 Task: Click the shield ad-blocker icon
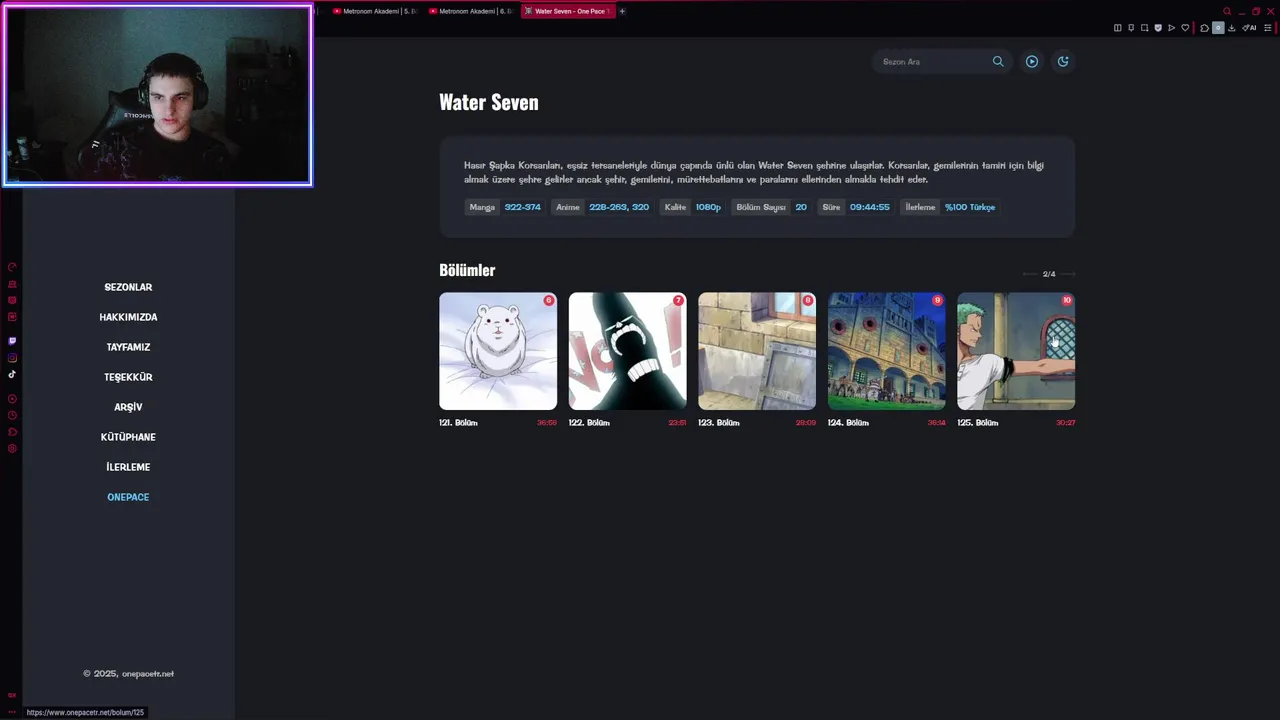point(1158,28)
